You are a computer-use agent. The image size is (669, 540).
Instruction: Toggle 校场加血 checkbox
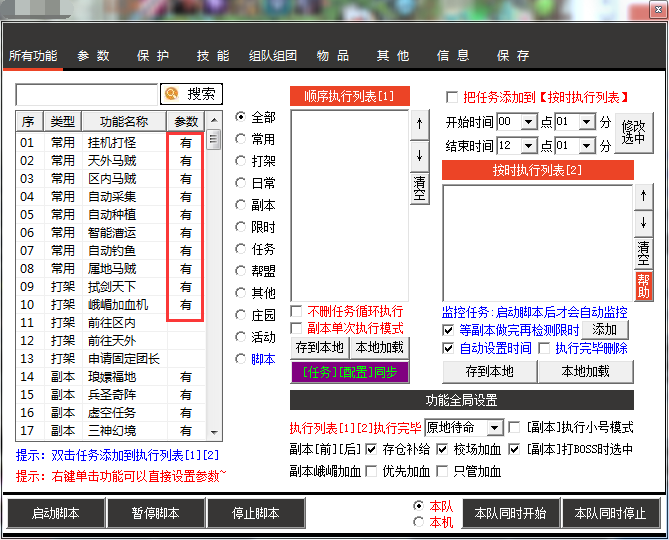(x=442, y=449)
